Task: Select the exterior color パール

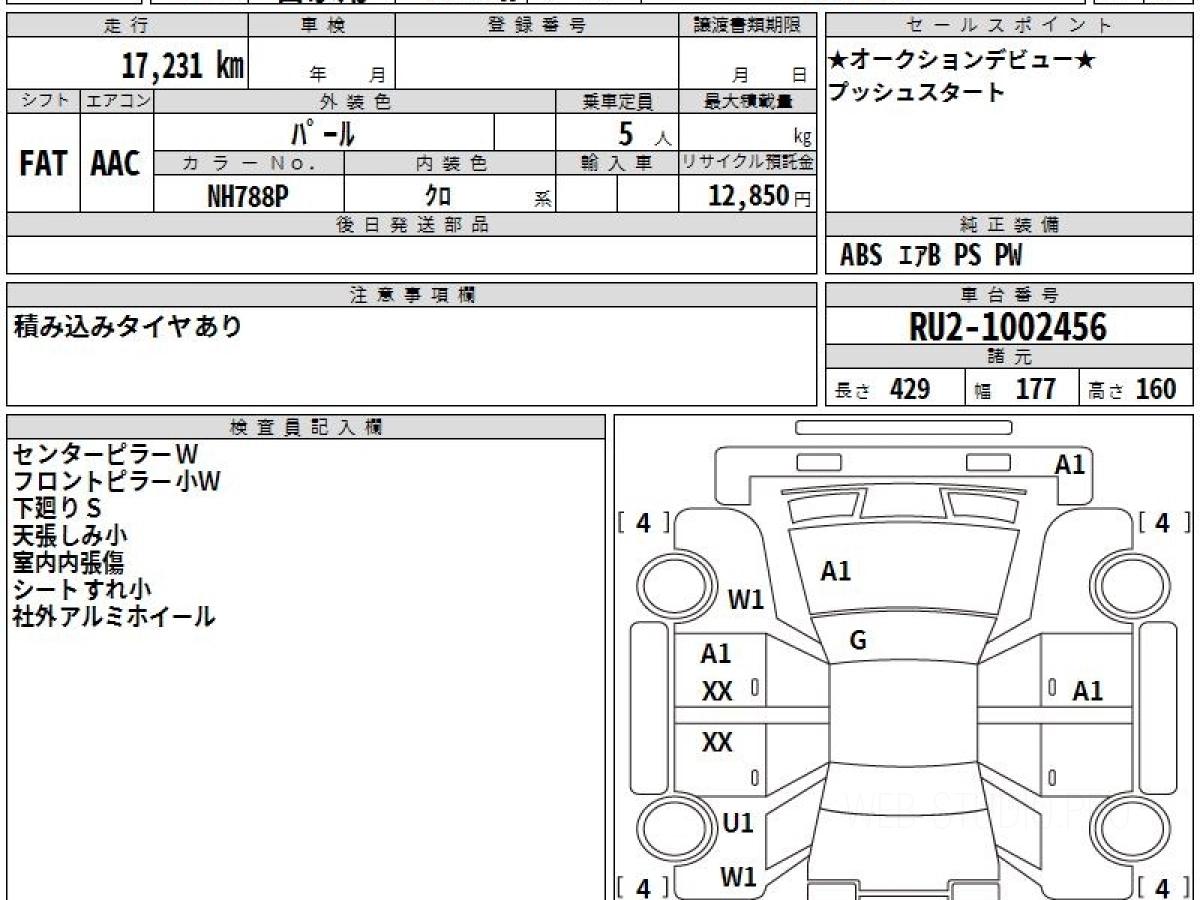Action: pos(323,132)
